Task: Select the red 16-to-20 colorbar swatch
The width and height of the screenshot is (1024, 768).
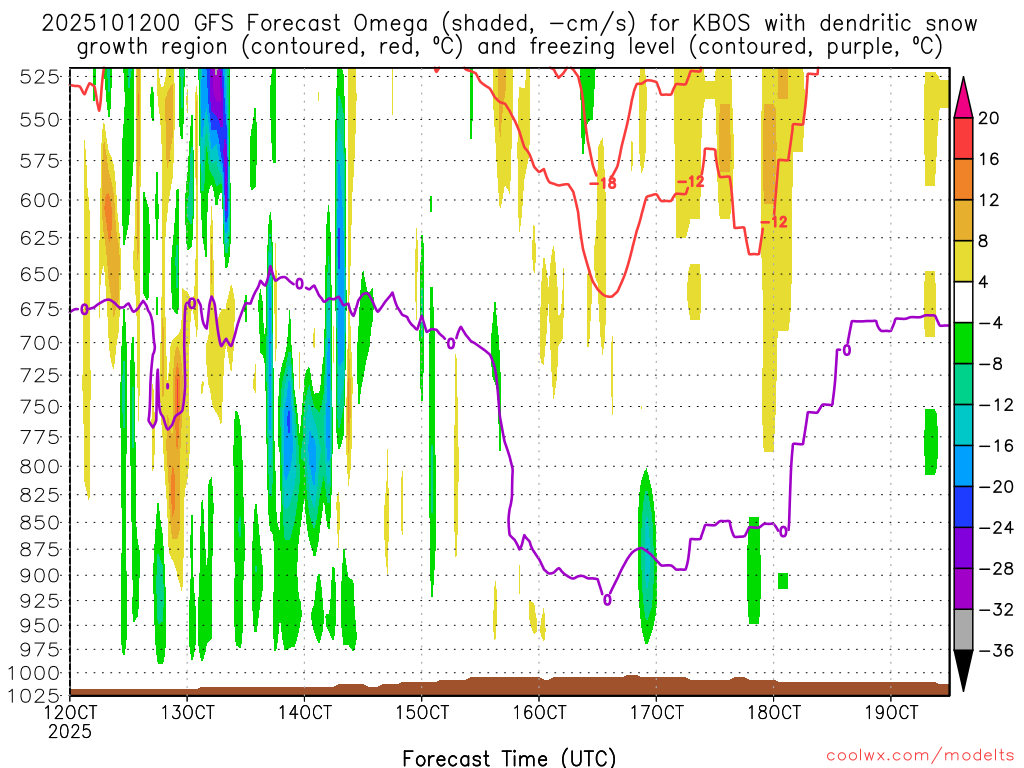Action: click(x=963, y=138)
